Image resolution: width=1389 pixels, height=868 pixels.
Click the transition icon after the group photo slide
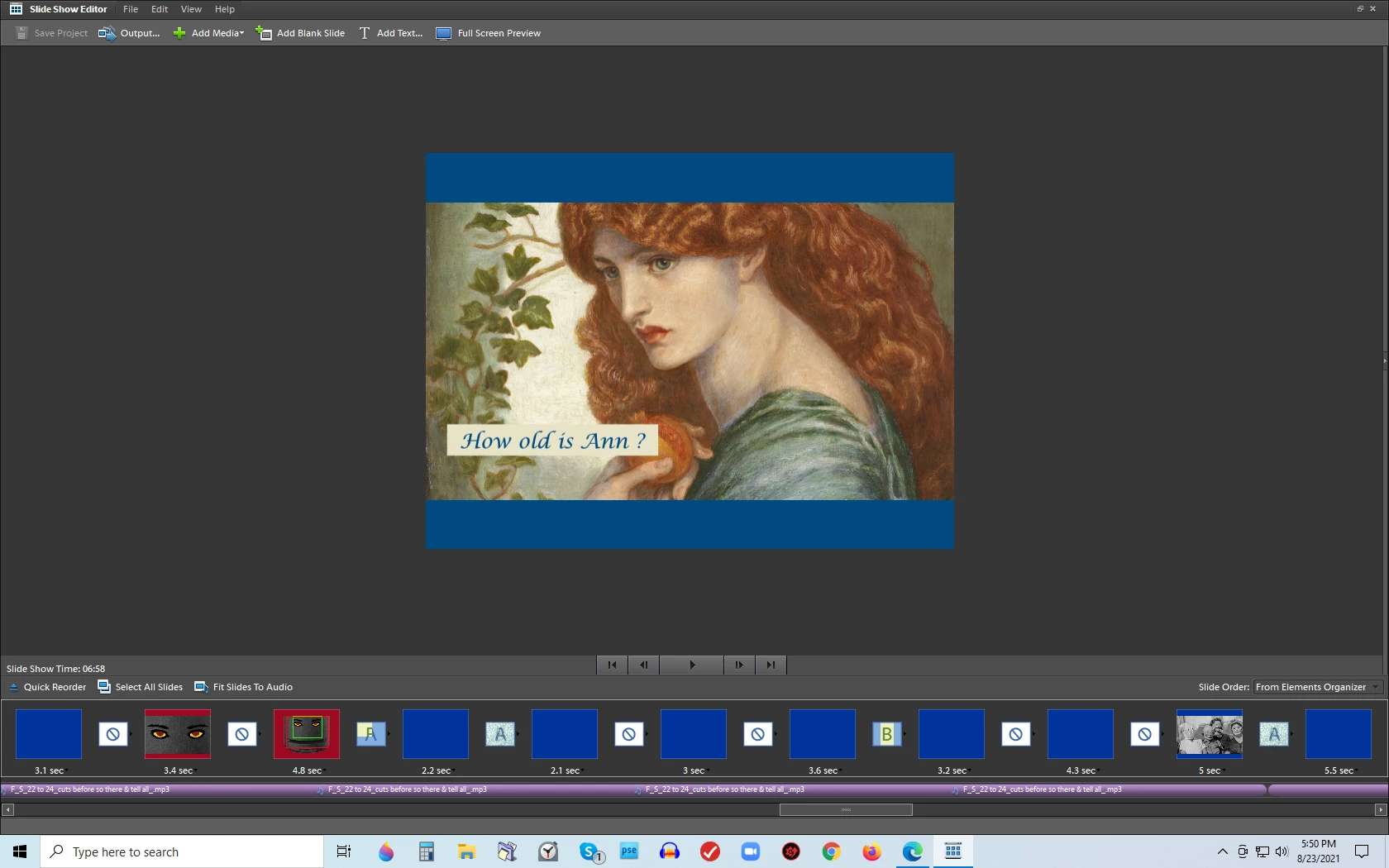pyautogui.click(x=1274, y=734)
